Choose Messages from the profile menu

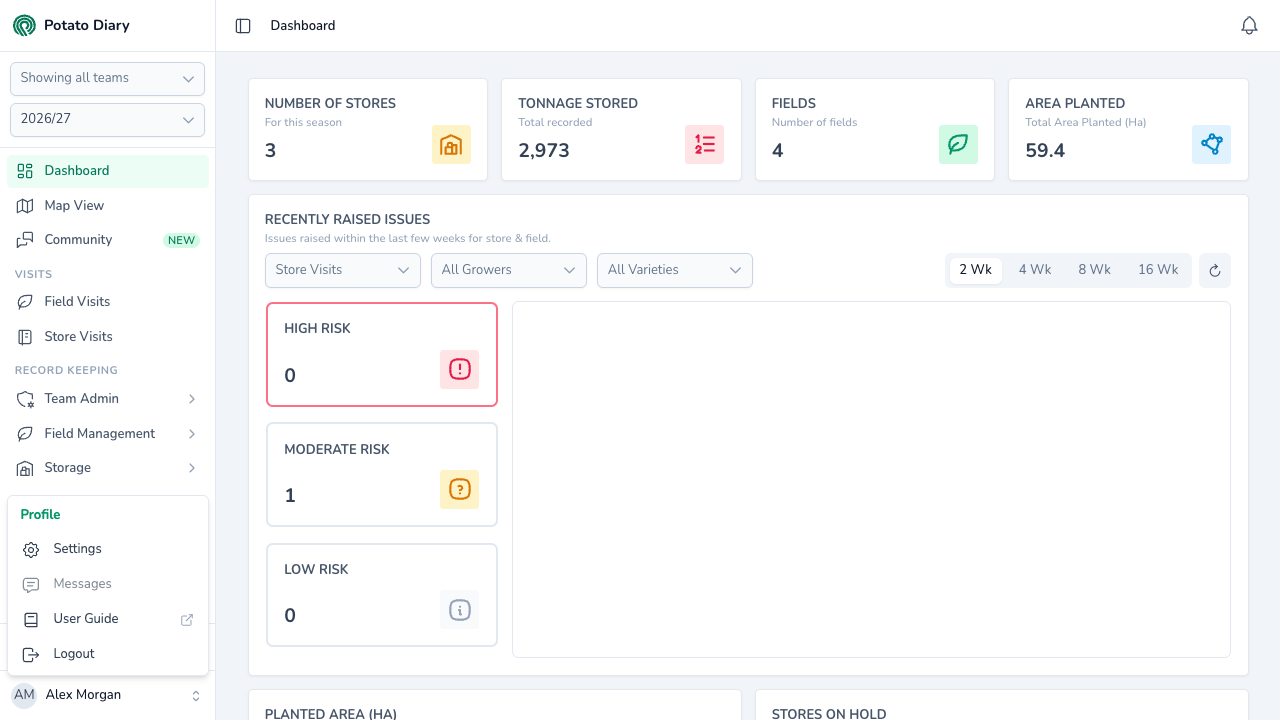click(108, 584)
